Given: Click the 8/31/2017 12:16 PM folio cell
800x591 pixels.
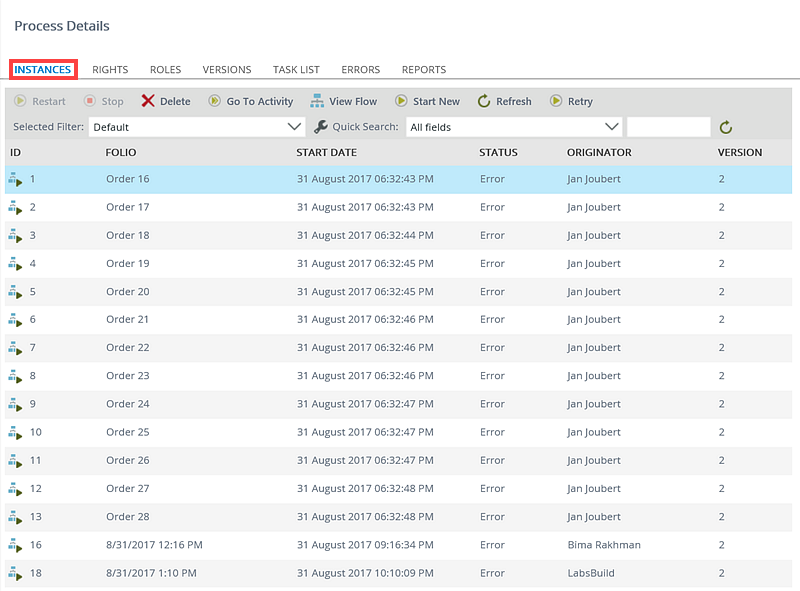Looking at the screenshot, I should tap(154, 545).
